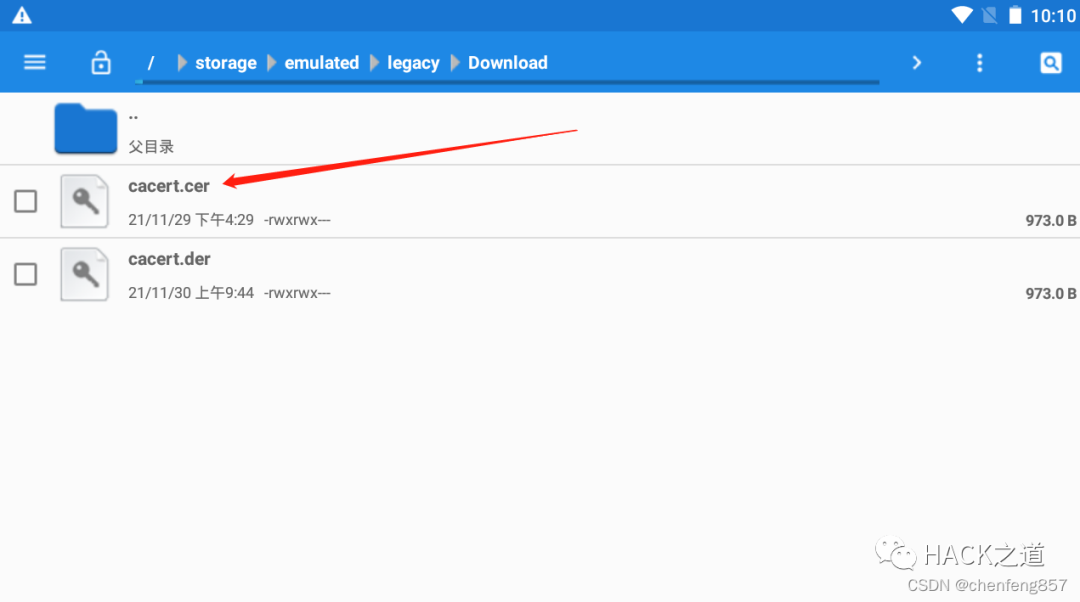Navigate to root slash in path
Viewport: 1080px width, 602px height.
[151, 63]
